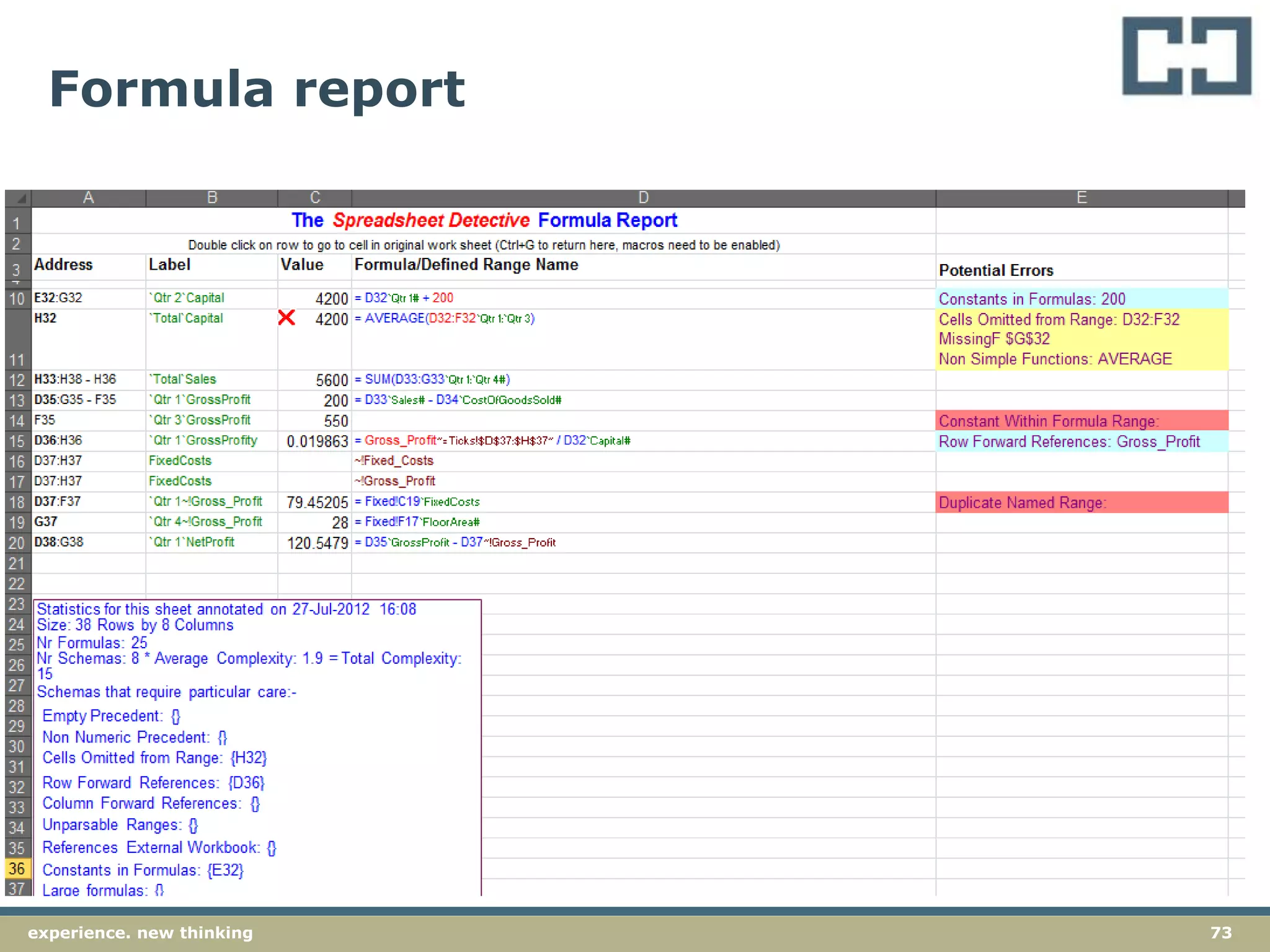Click the Constant Within Formula Range error cell
Screen dimensions: 1270x952
tap(1082, 421)
